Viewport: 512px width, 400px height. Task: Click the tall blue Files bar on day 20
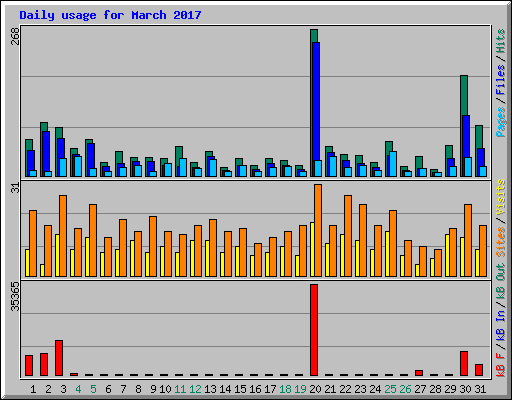pyautogui.click(x=316, y=101)
